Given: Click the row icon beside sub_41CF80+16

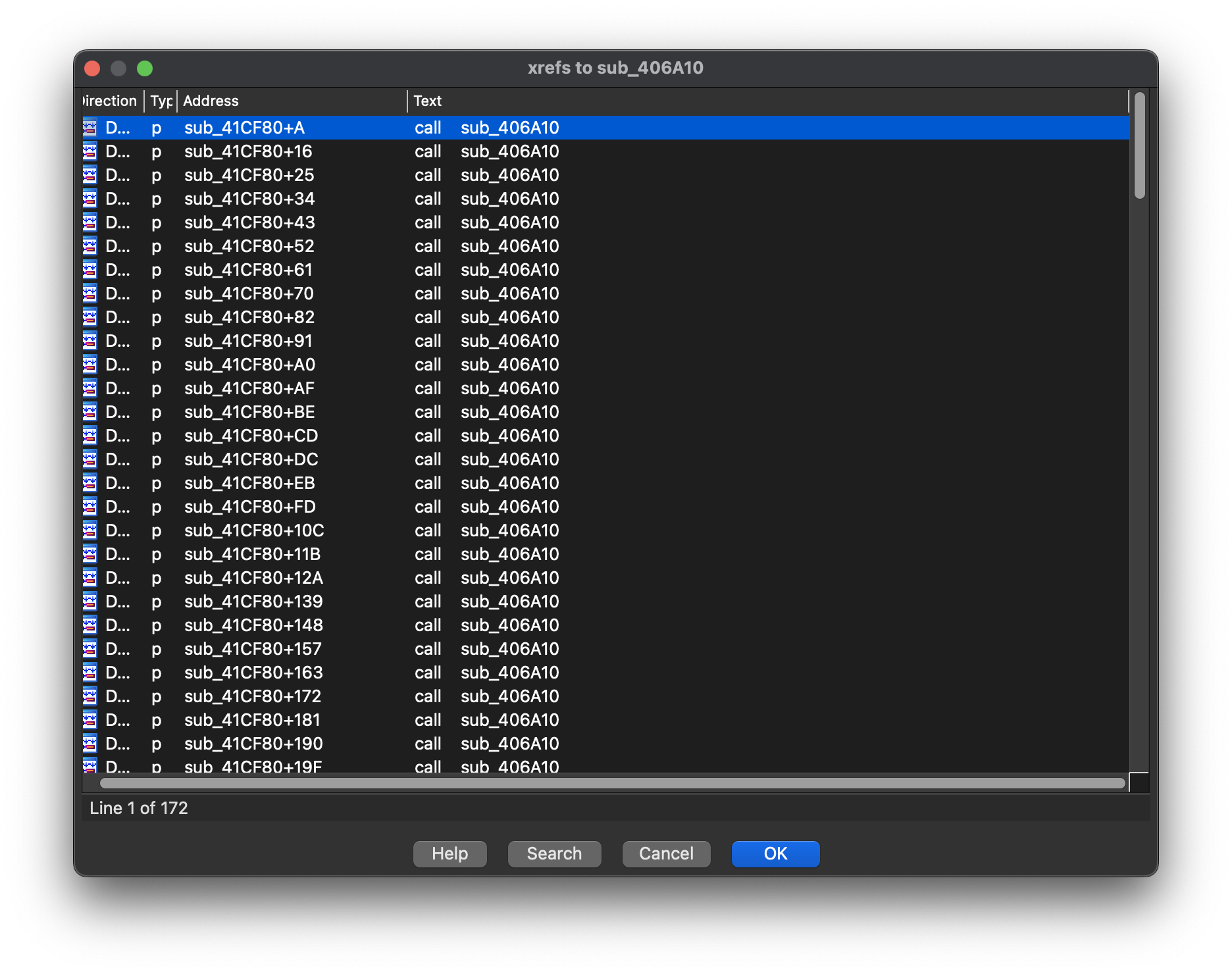Looking at the screenshot, I should pos(90,151).
